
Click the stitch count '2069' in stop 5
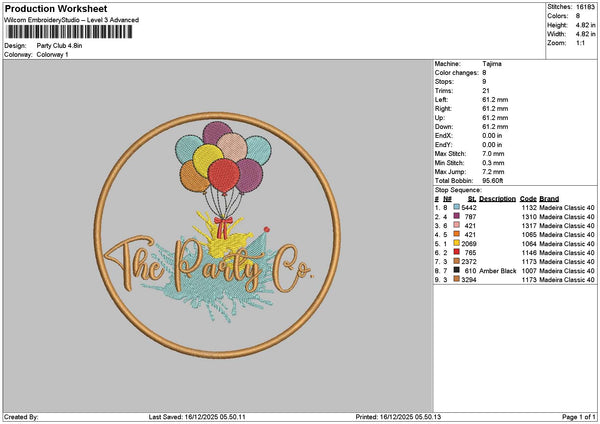pyautogui.click(x=469, y=244)
